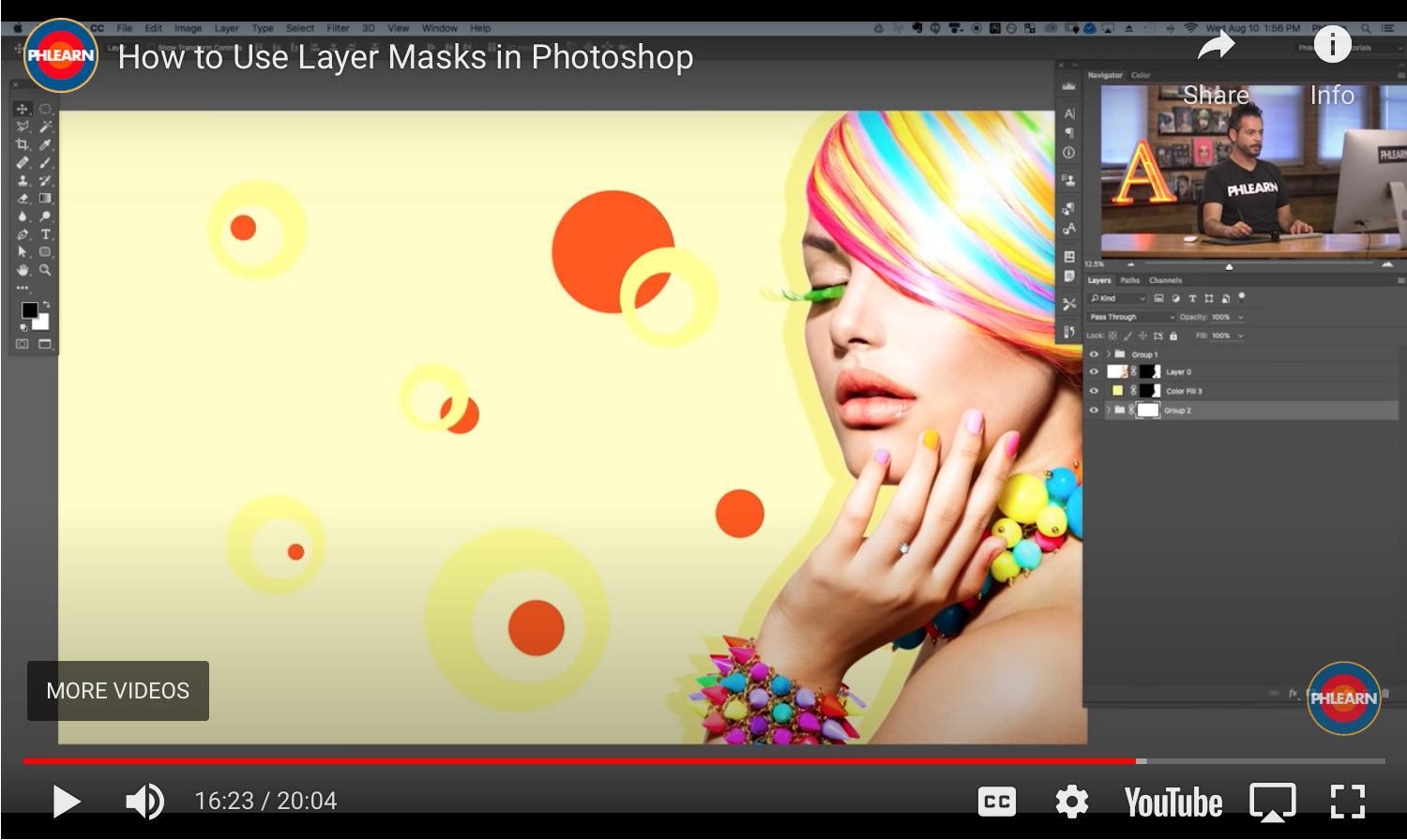Select the Brush tool

45,162
